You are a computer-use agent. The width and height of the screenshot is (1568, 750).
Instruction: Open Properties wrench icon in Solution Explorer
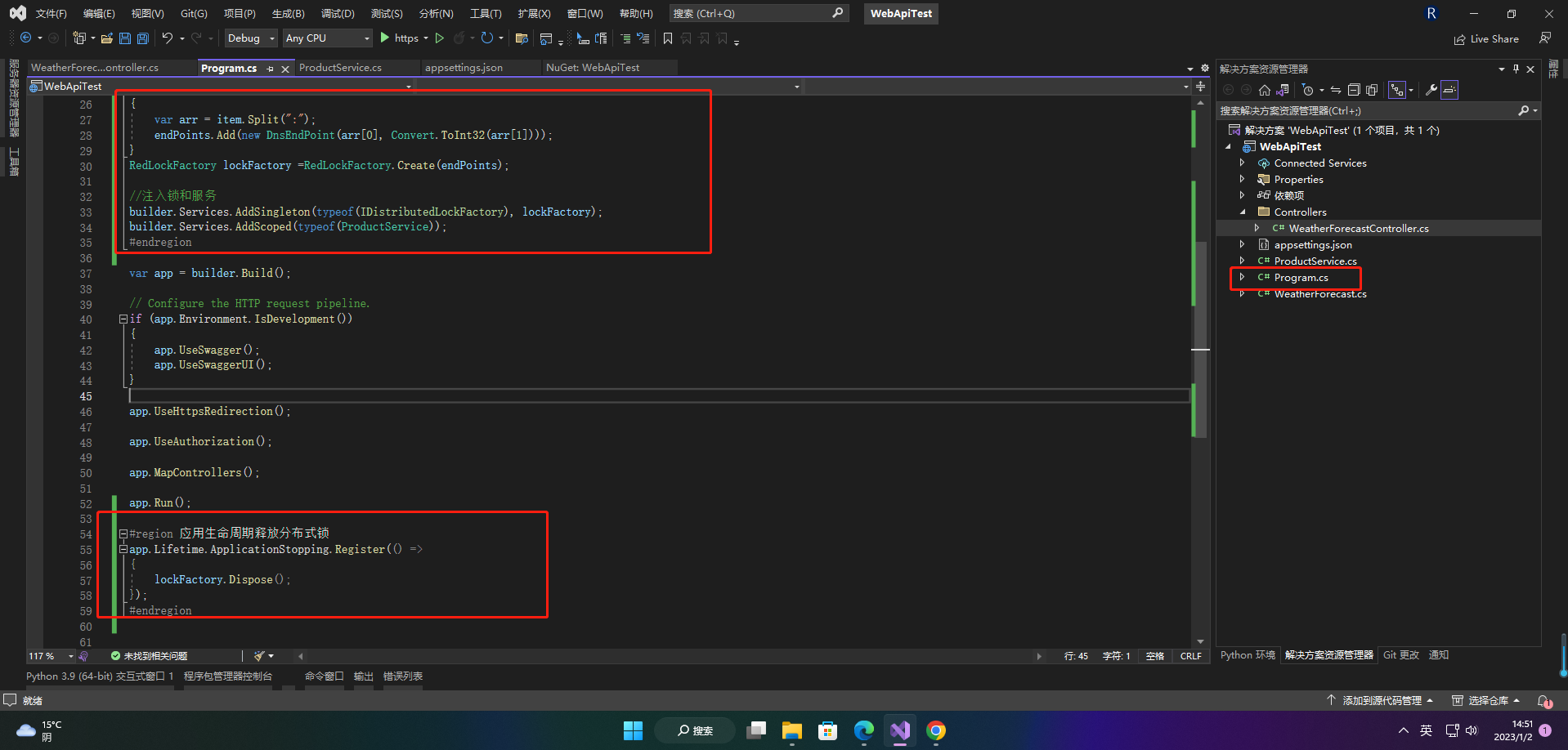pos(1431,90)
